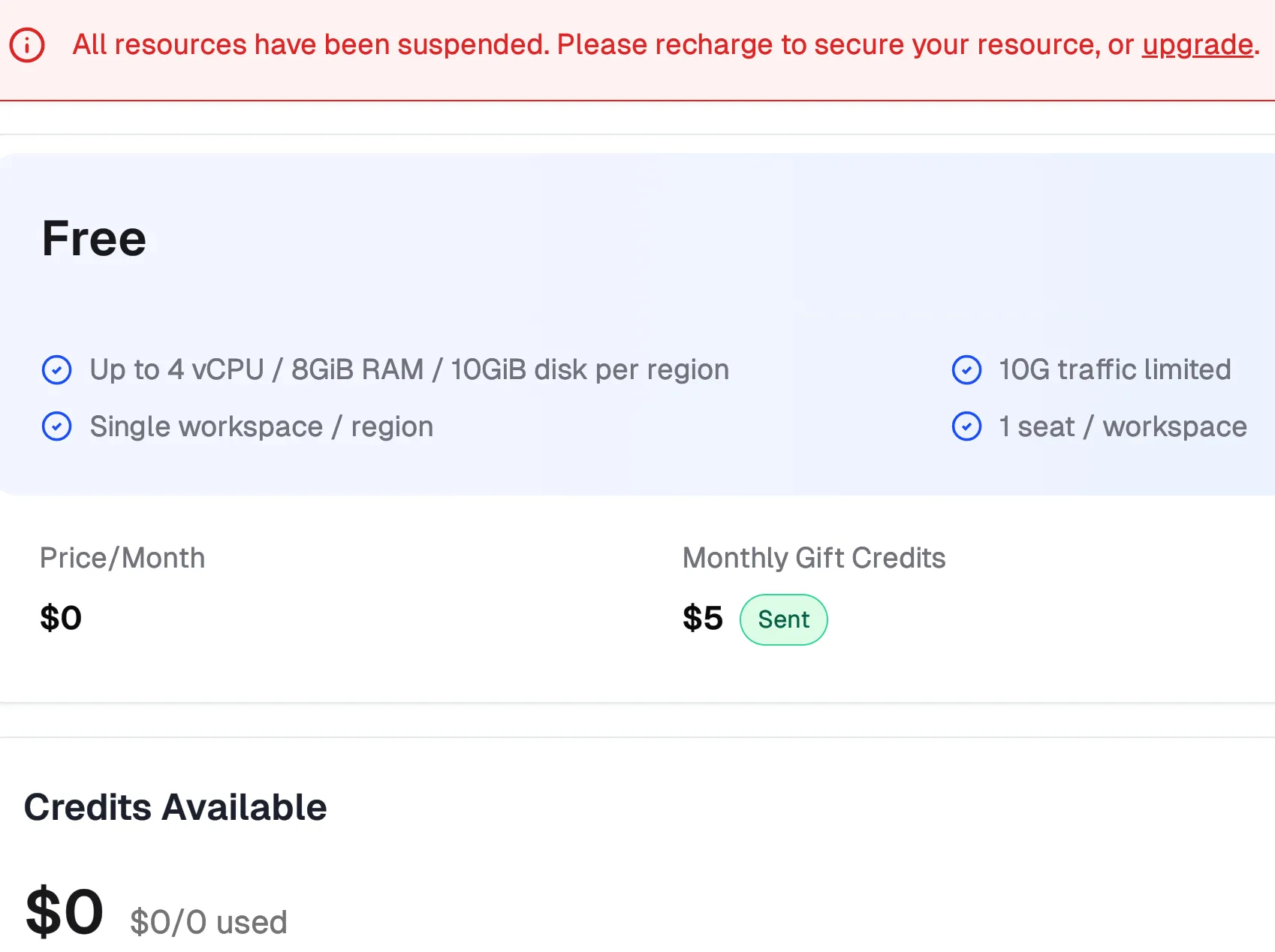The height and width of the screenshot is (952, 1275).
Task: Click the upgrade link in the warning banner
Action: tap(1198, 45)
